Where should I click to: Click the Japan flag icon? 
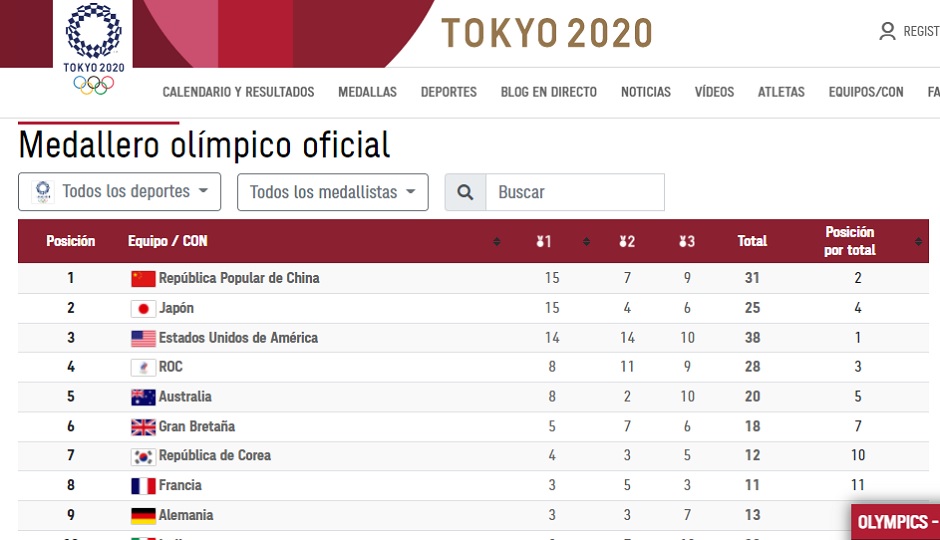pyautogui.click(x=143, y=308)
